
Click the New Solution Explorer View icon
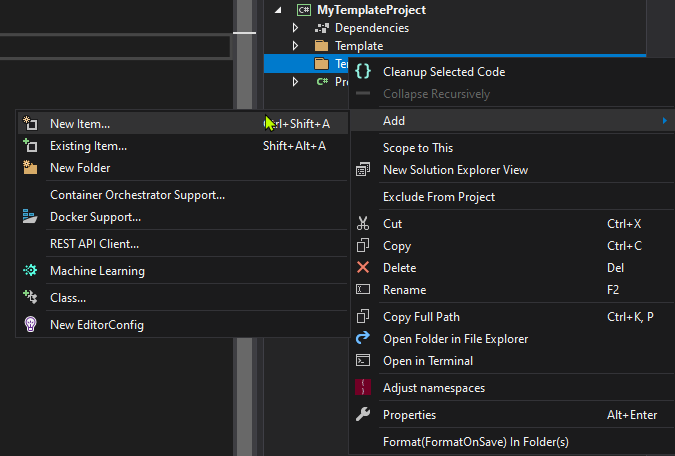[363, 170]
